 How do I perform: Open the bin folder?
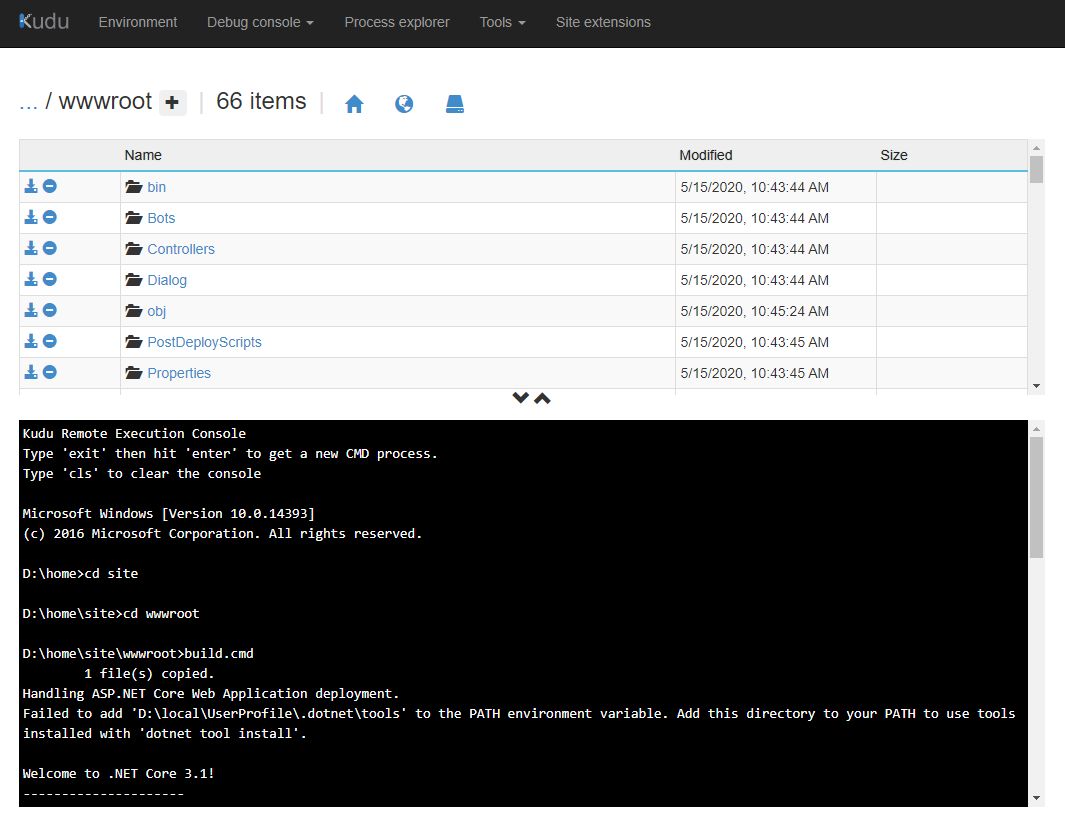tap(156, 187)
